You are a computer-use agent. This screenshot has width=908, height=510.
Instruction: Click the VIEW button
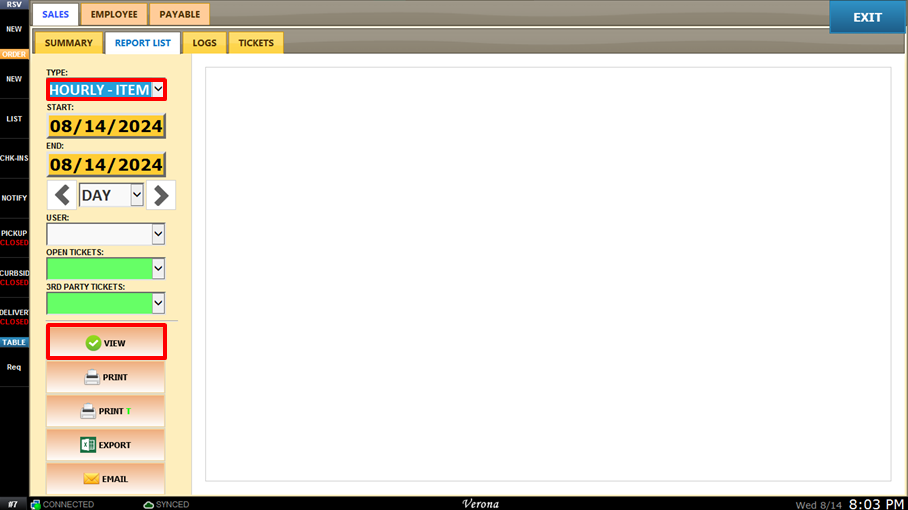[106, 343]
